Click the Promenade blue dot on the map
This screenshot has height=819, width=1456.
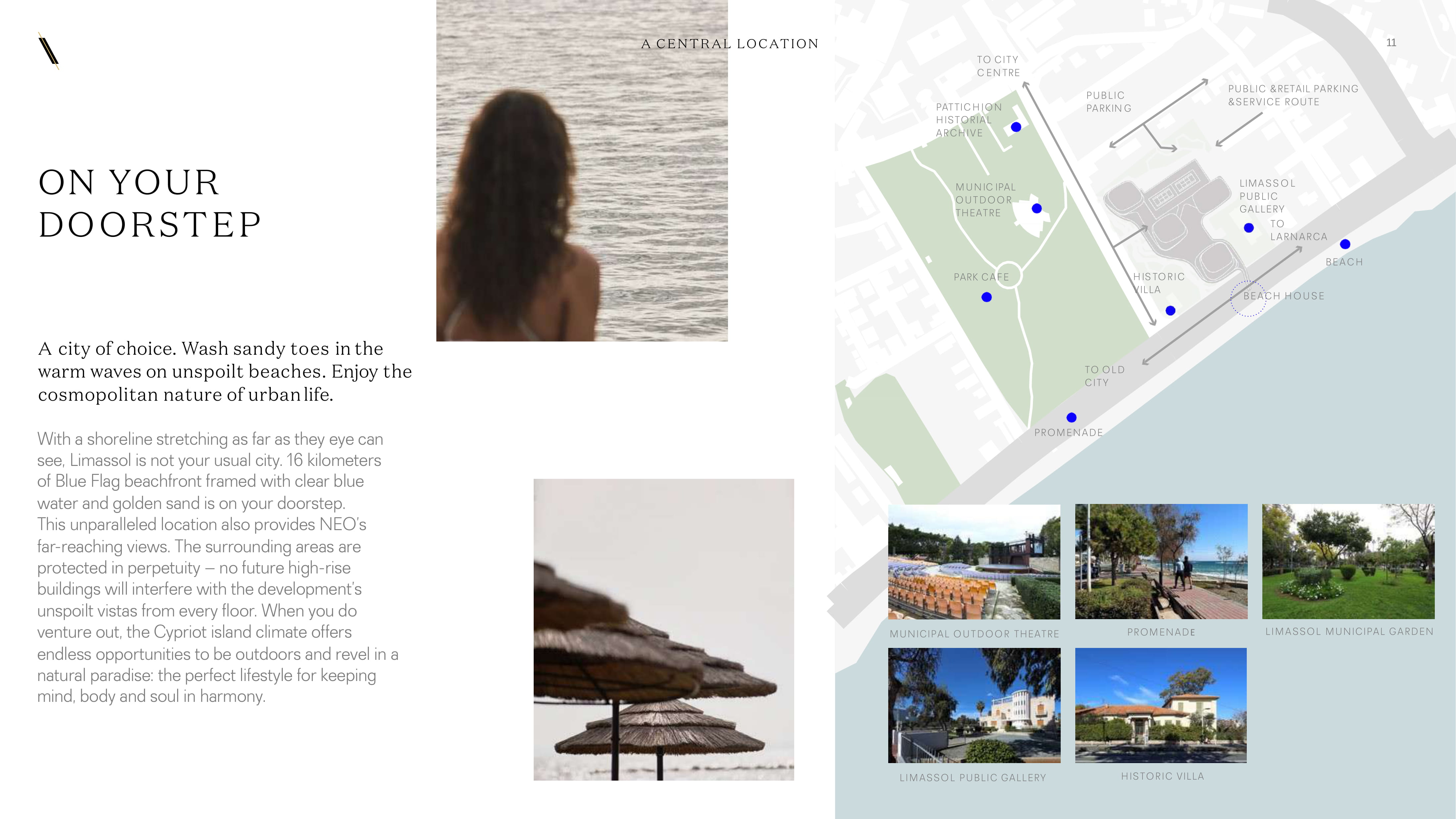[x=1071, y=417]
